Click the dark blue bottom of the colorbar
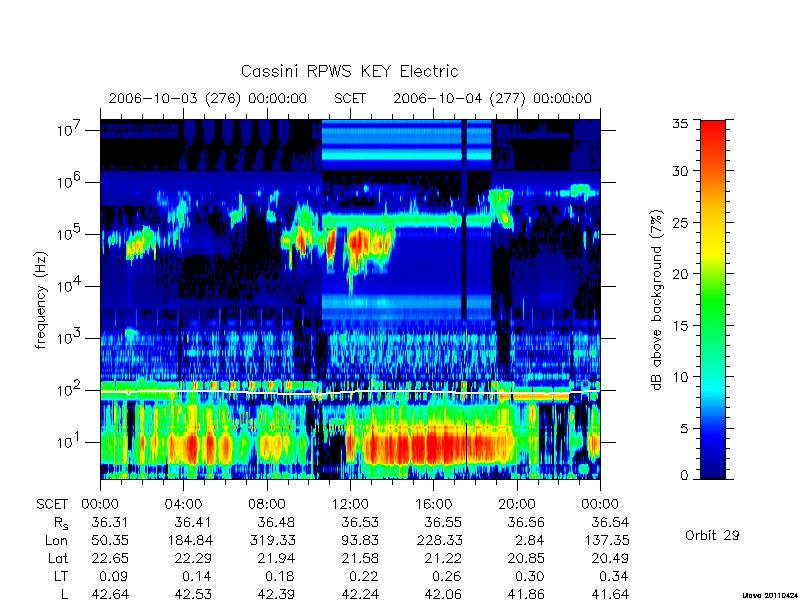 pyautogui.click(x=713, y=472)
